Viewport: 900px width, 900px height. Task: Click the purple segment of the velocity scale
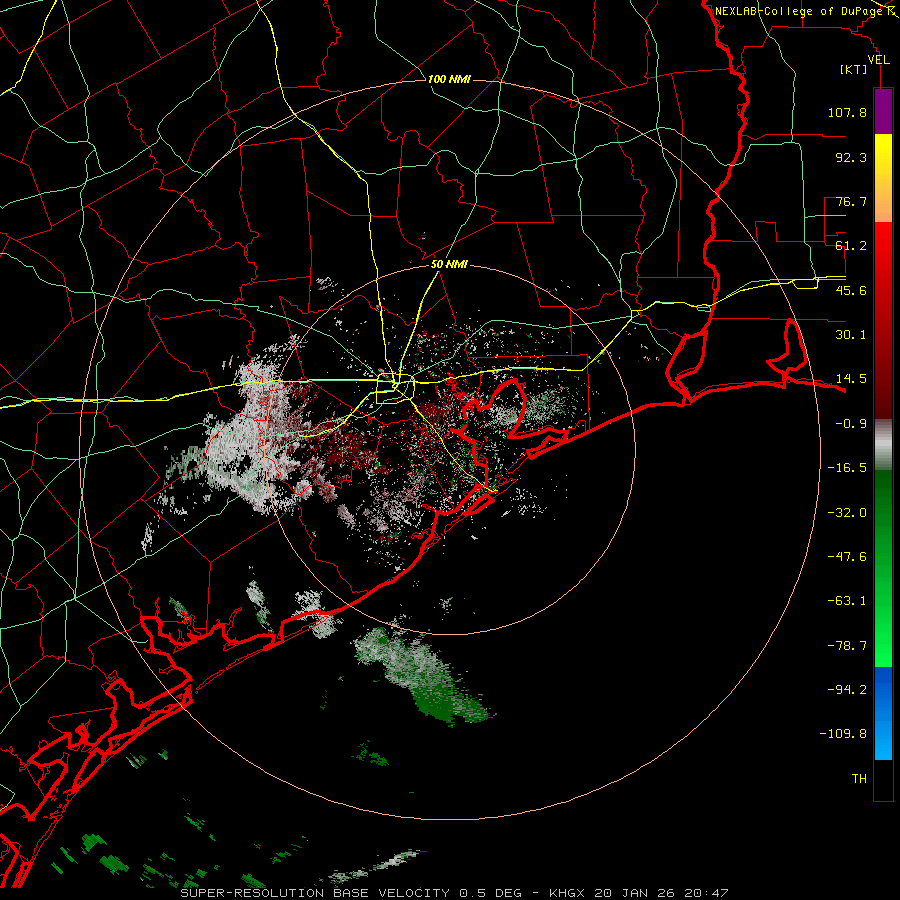[x=883, y=111]
